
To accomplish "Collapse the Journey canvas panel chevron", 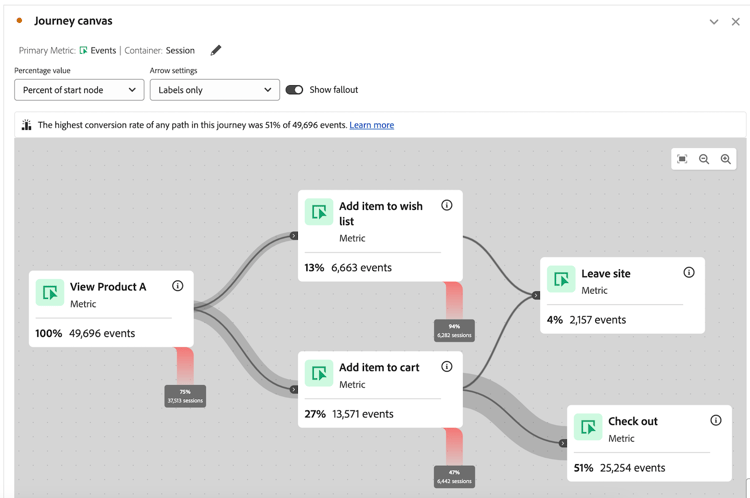I will [714, 22].
